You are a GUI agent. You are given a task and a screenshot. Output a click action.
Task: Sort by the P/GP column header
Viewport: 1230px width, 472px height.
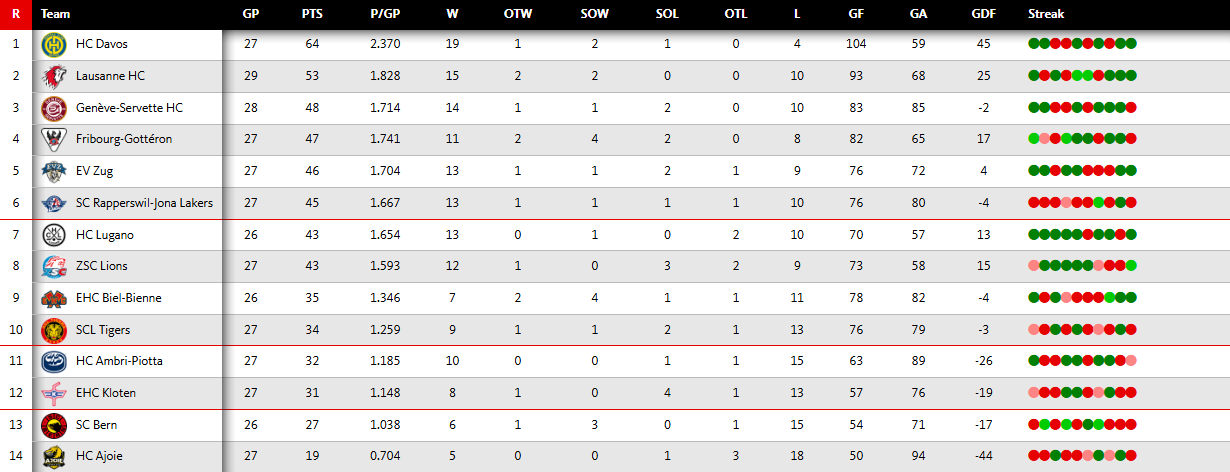385,14
